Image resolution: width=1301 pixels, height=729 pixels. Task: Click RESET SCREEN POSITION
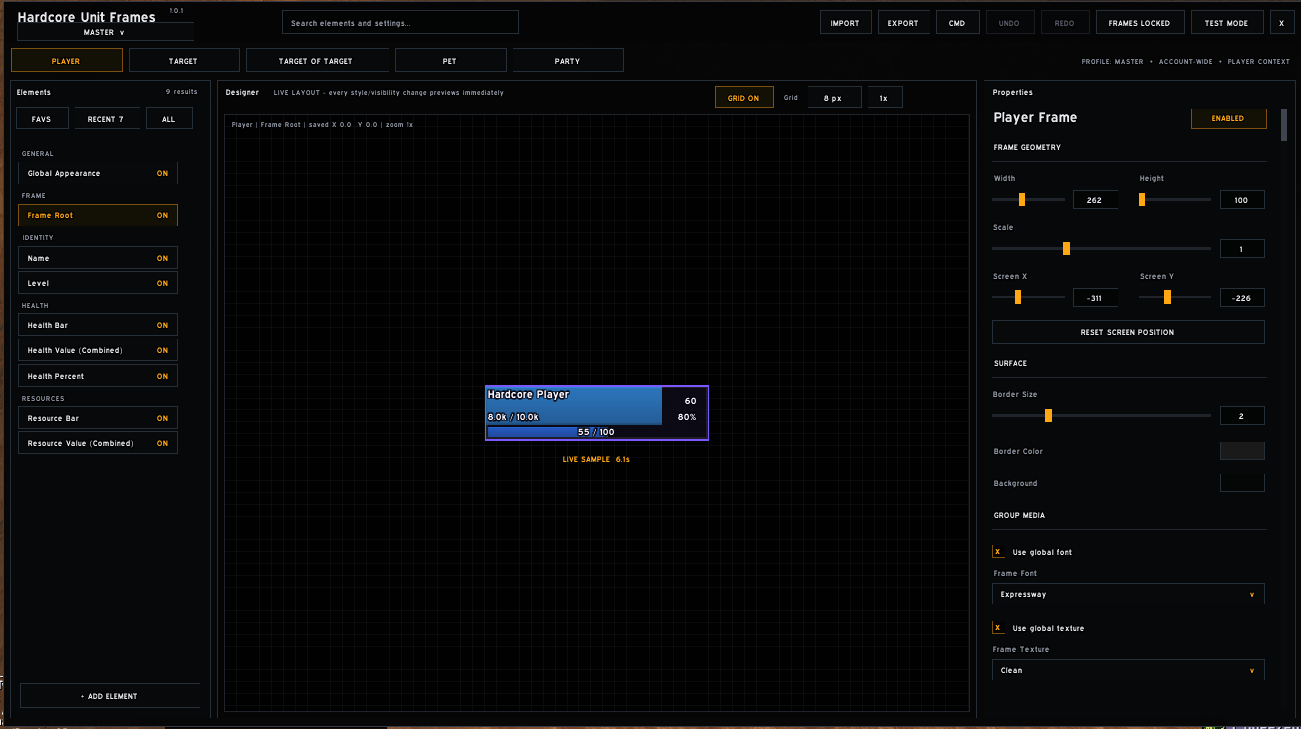[x=1128, y=332]
